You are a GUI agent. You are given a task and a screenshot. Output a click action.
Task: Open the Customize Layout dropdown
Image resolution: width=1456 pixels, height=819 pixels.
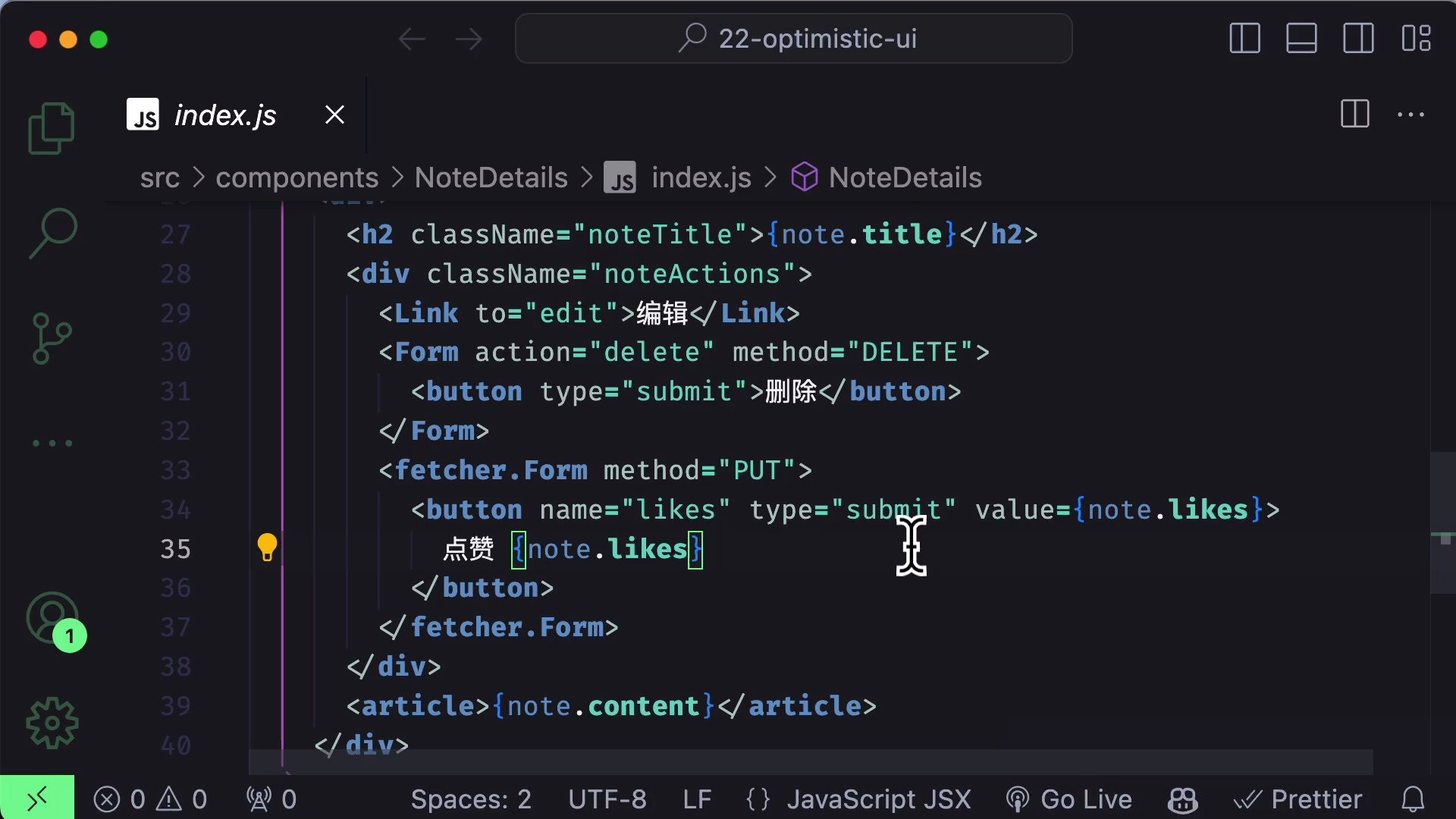pyautogui.click(x=1415, y=38)
